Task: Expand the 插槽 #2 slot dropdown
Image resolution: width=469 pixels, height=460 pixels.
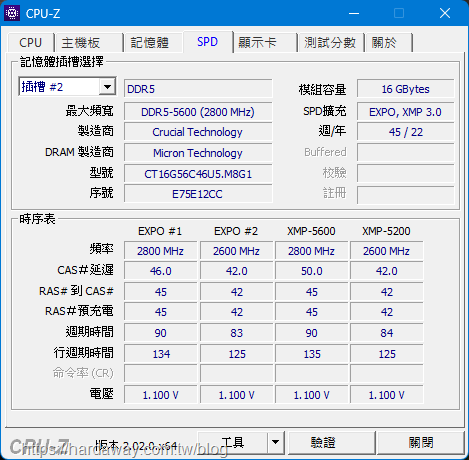Action: (x=107, y=87)
